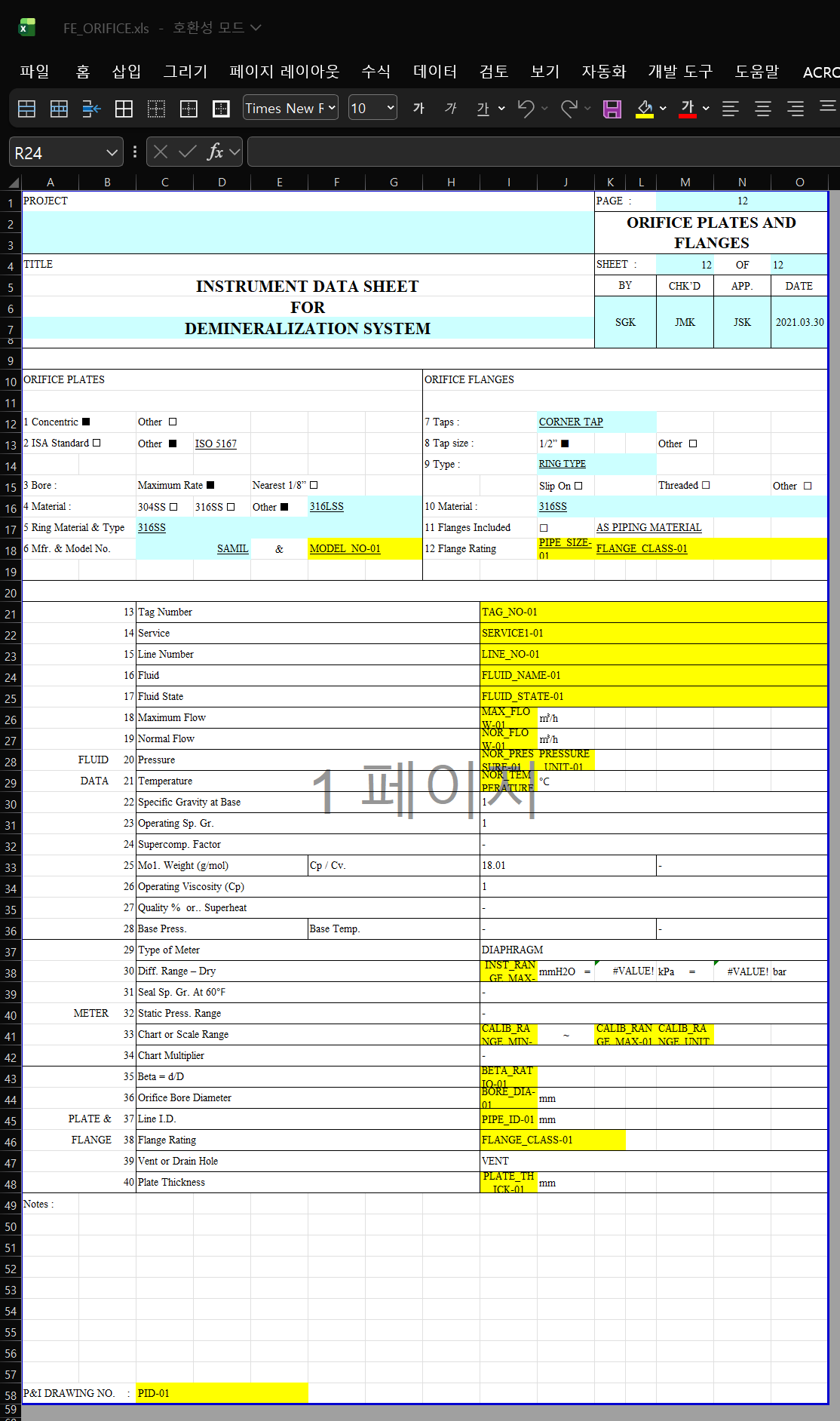
Task: Click the select-all corner triangle
Action: [13, 182]
